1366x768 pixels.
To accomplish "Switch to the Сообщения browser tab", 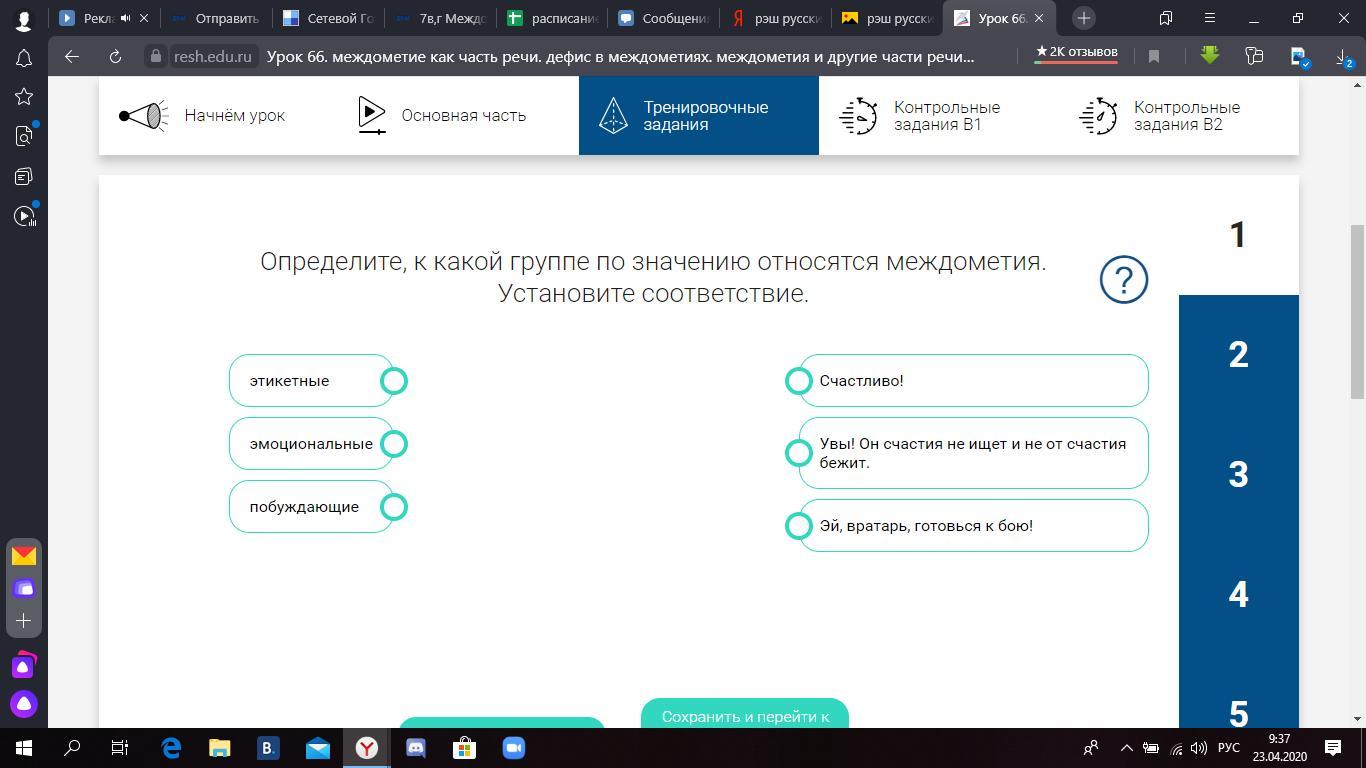I will coord(664,18).
